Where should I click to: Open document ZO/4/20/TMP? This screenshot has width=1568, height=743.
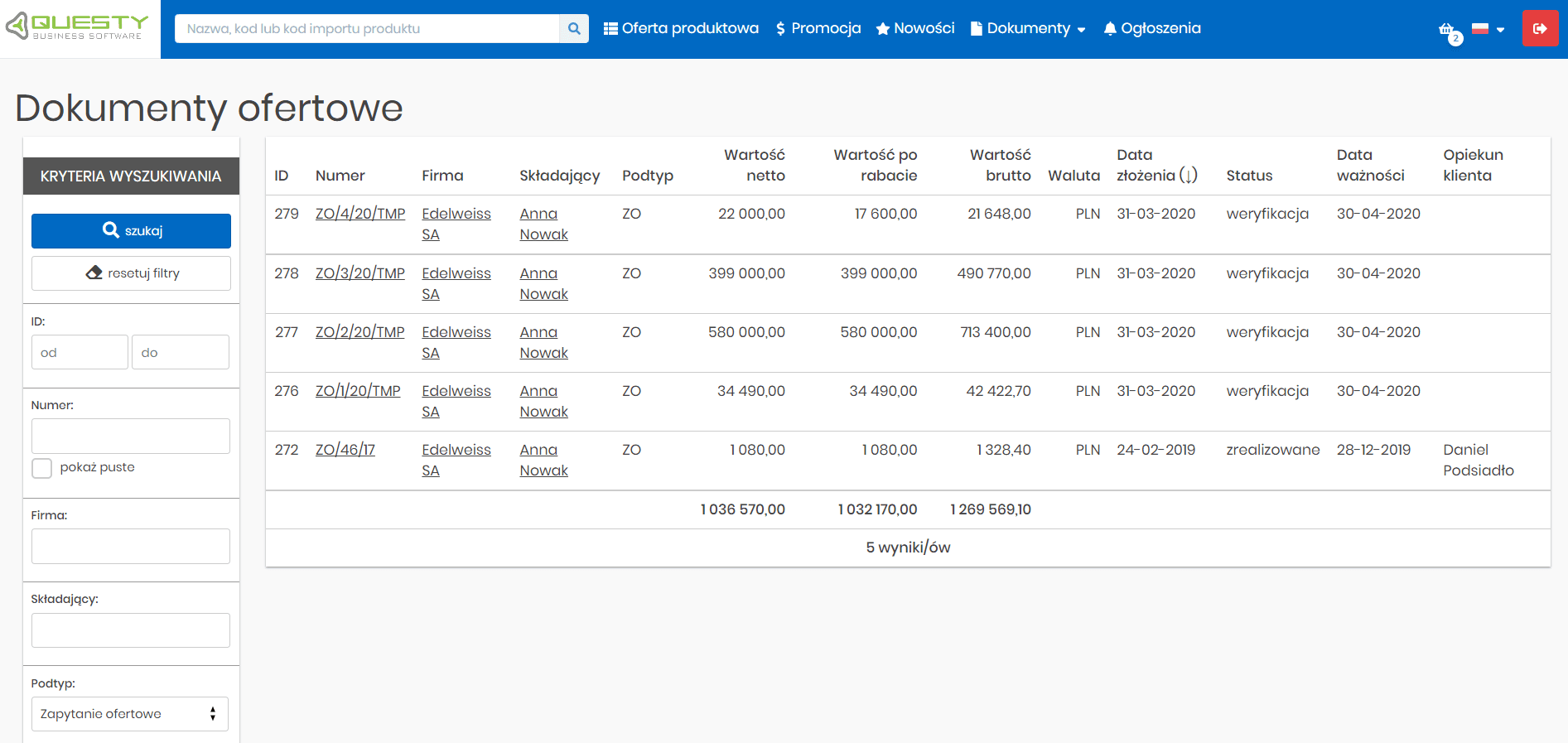(360, 214)
